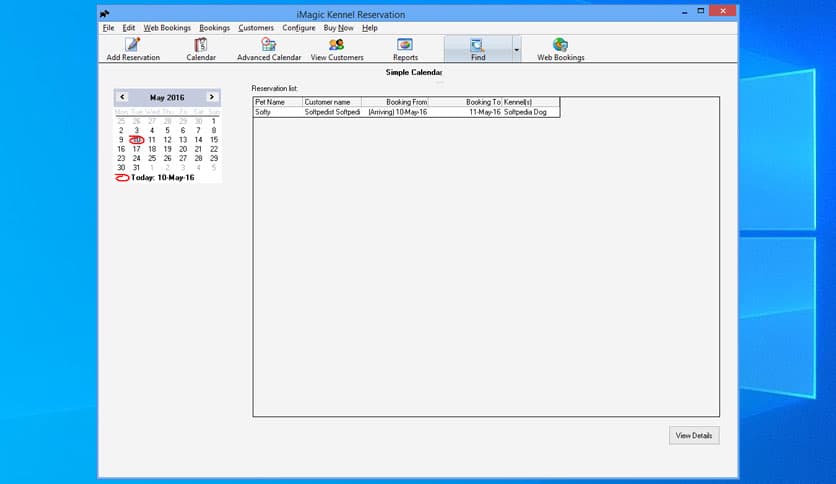Click the Pet Name column header

click(x=278, y=102)
